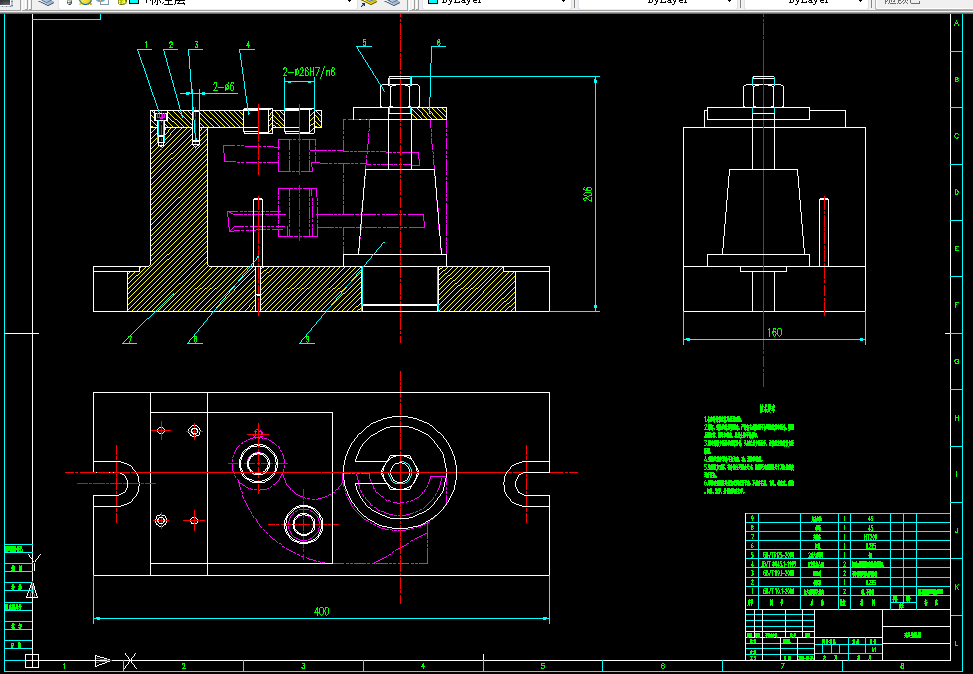The image size is (973, 674).
Task: Click border zone number 7 at bottom
Action: click(782, 666)
